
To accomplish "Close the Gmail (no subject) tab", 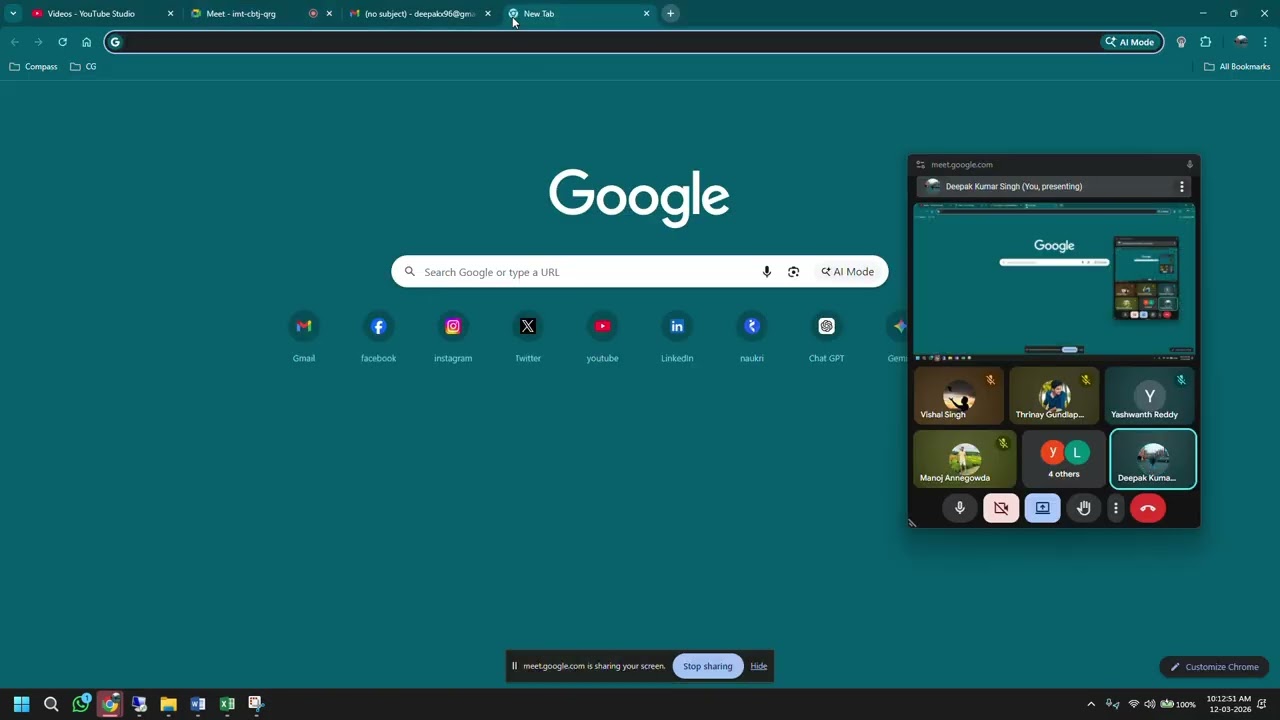I will click(x=488, y=14).
